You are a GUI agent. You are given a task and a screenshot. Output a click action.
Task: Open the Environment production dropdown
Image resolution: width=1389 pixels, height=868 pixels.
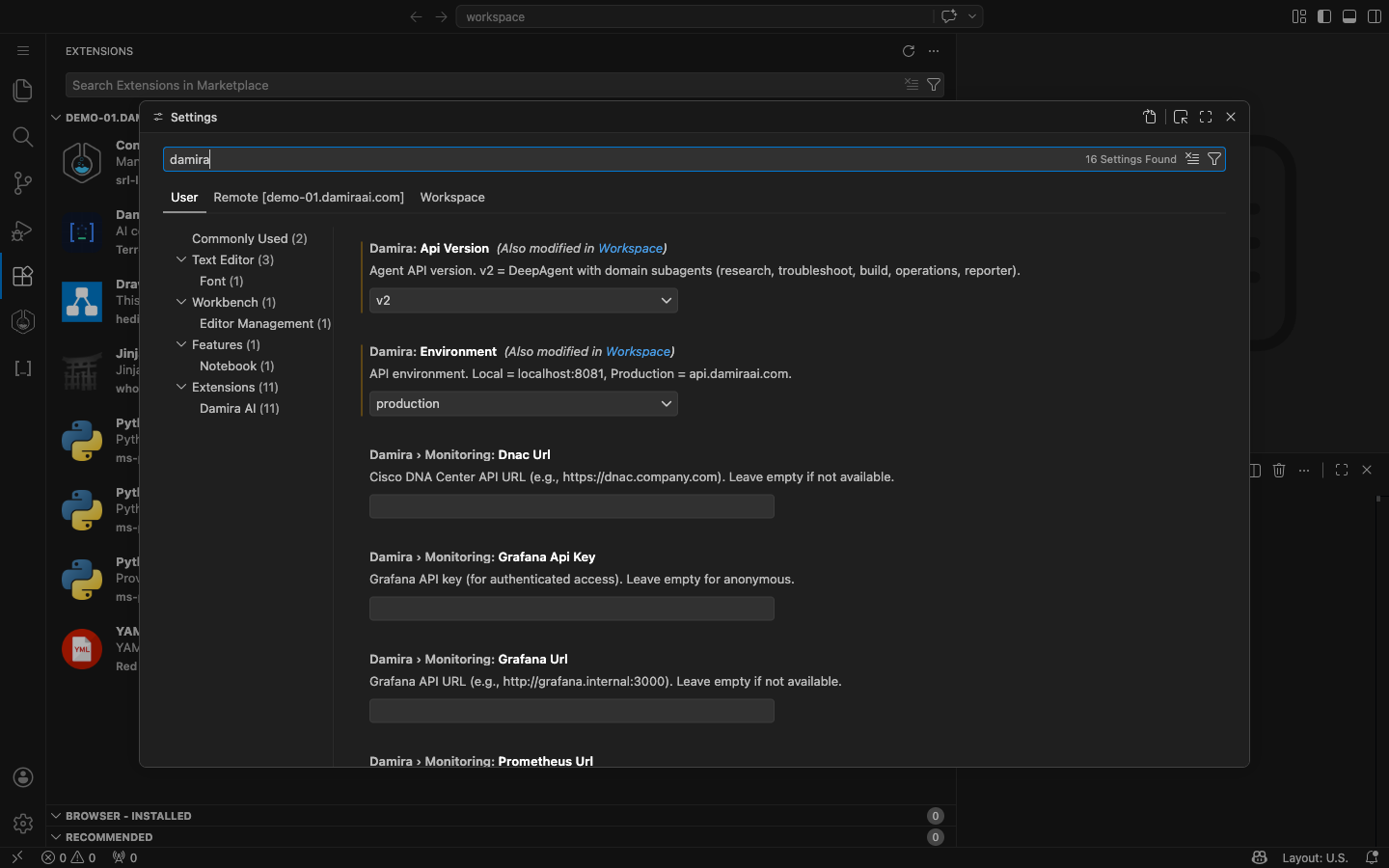click(x=524, y=404)
